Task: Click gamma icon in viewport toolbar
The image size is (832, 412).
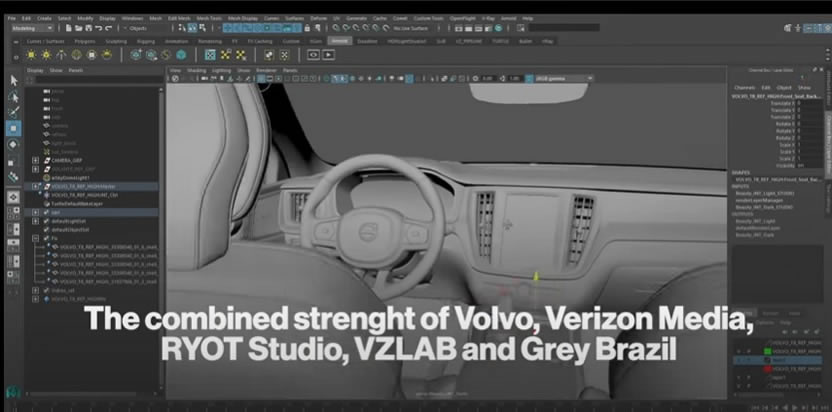Action: [x=503, y=79]
